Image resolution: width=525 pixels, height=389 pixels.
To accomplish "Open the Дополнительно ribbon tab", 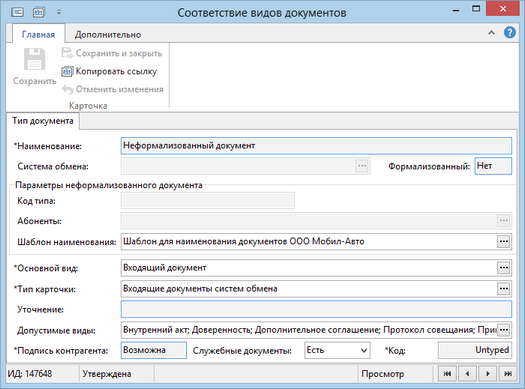I will coord(107,34).
